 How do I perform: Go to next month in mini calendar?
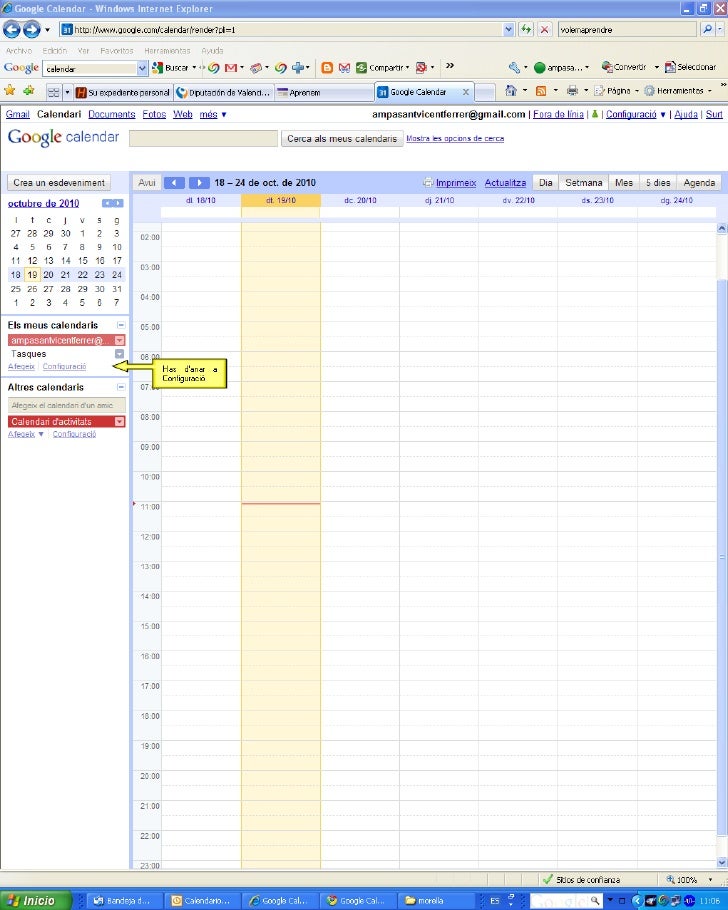click(x=118, y=203)
